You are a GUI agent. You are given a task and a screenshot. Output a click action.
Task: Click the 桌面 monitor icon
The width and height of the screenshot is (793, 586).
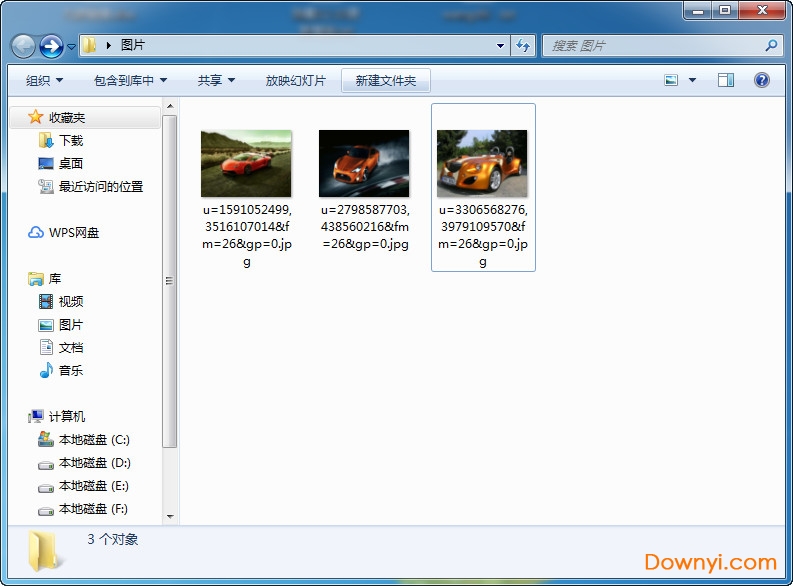tap(46, 163)
